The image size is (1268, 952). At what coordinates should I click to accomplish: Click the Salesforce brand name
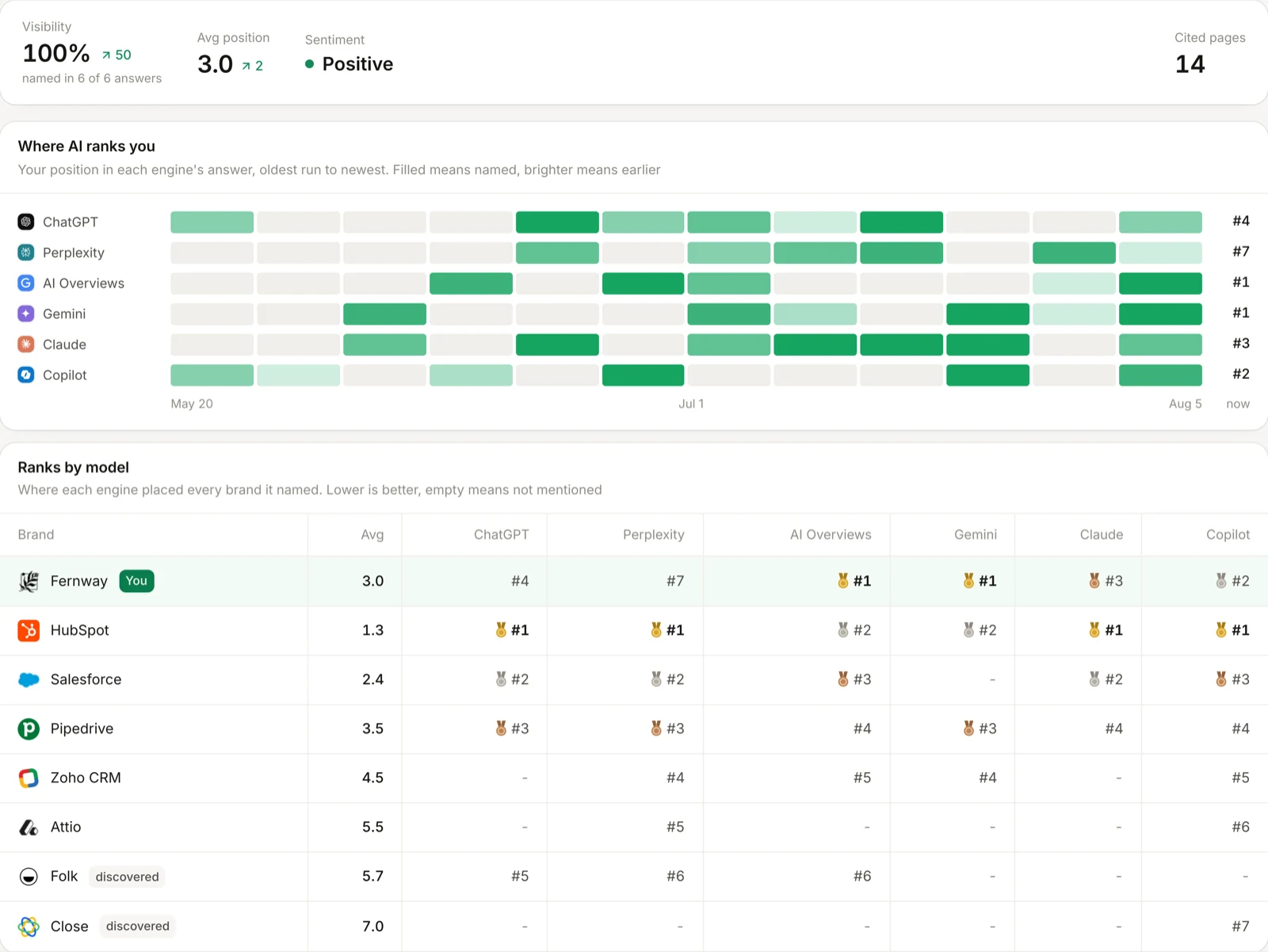pos(86,679)
